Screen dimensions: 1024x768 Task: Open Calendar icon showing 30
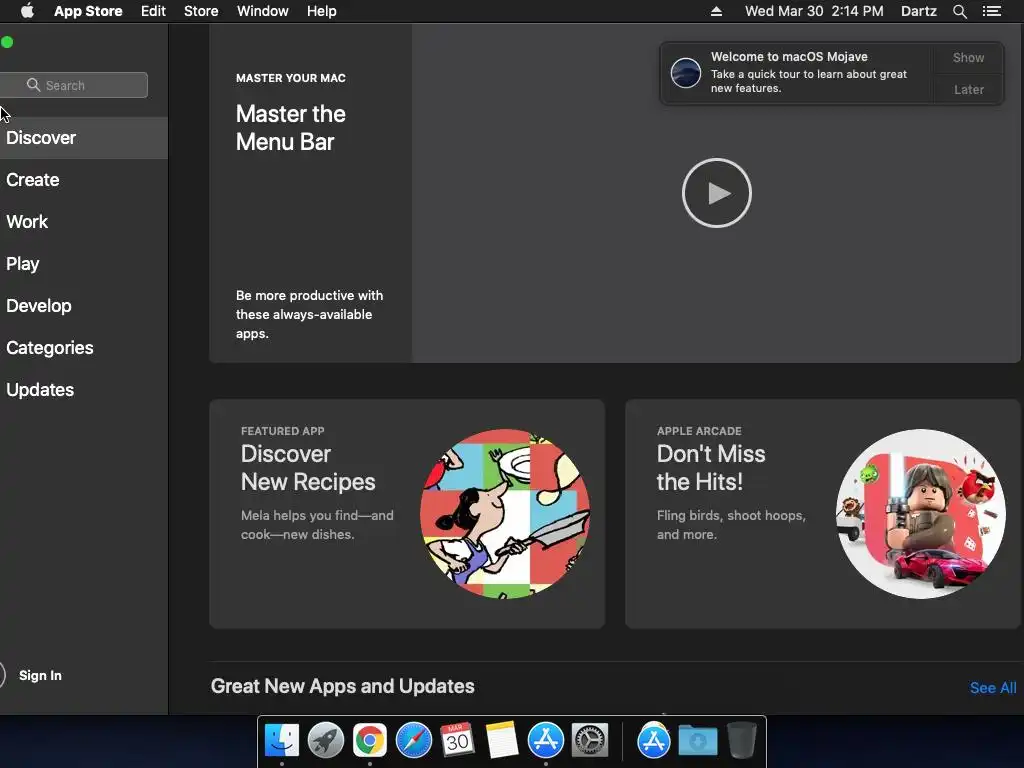point(457,740)
